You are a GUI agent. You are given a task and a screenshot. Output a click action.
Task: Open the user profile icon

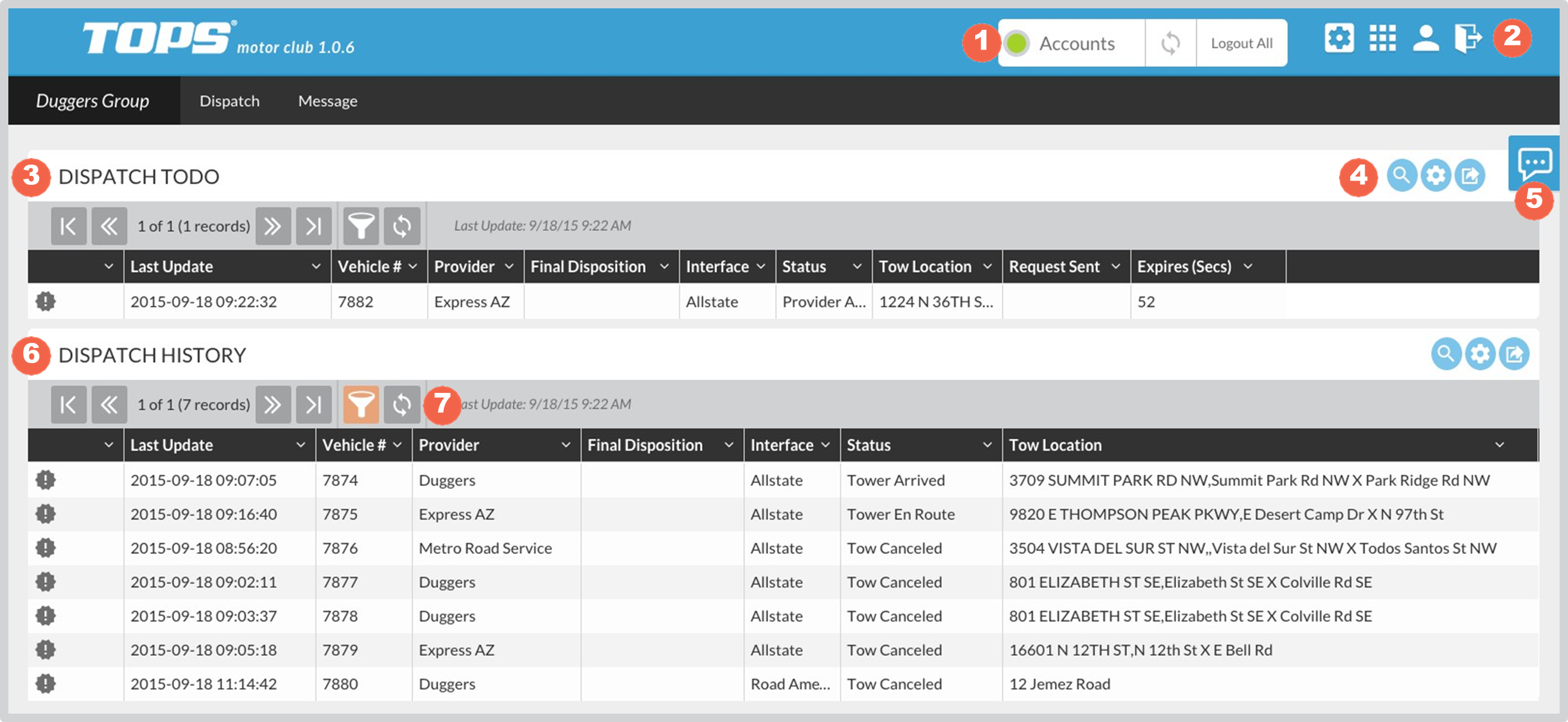(x=1425, y=39)
